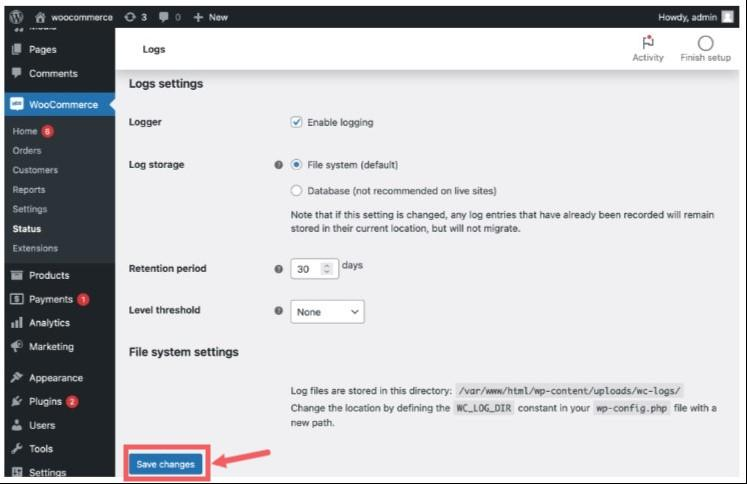747x484 pixels.
Task: Click the comments bubble icon in admin bar
Action: tap(163, 17)
